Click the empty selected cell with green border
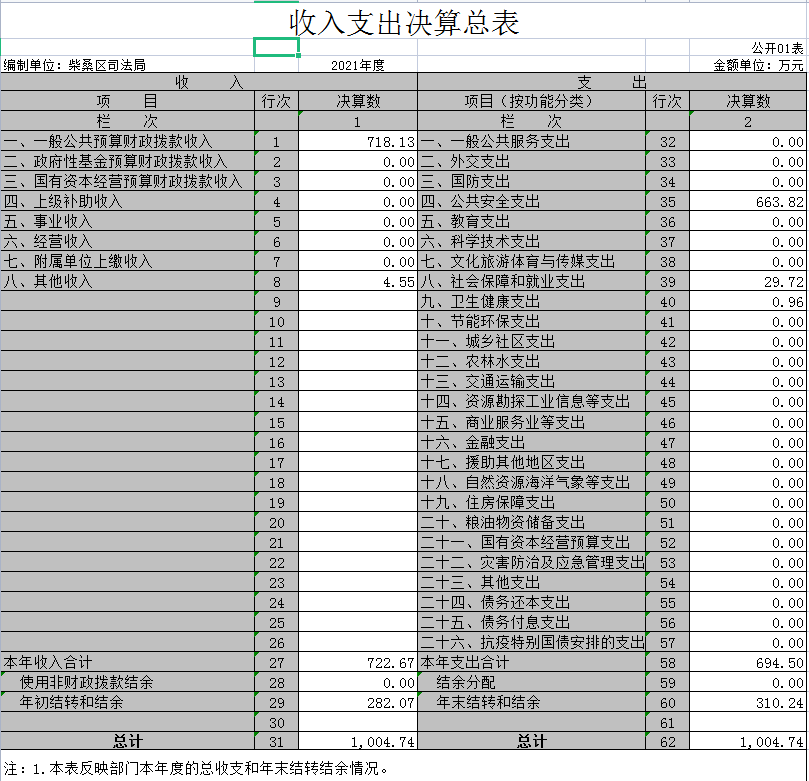Screen dimensions: 809x781 pyautogui.click(x=277, y=47)
